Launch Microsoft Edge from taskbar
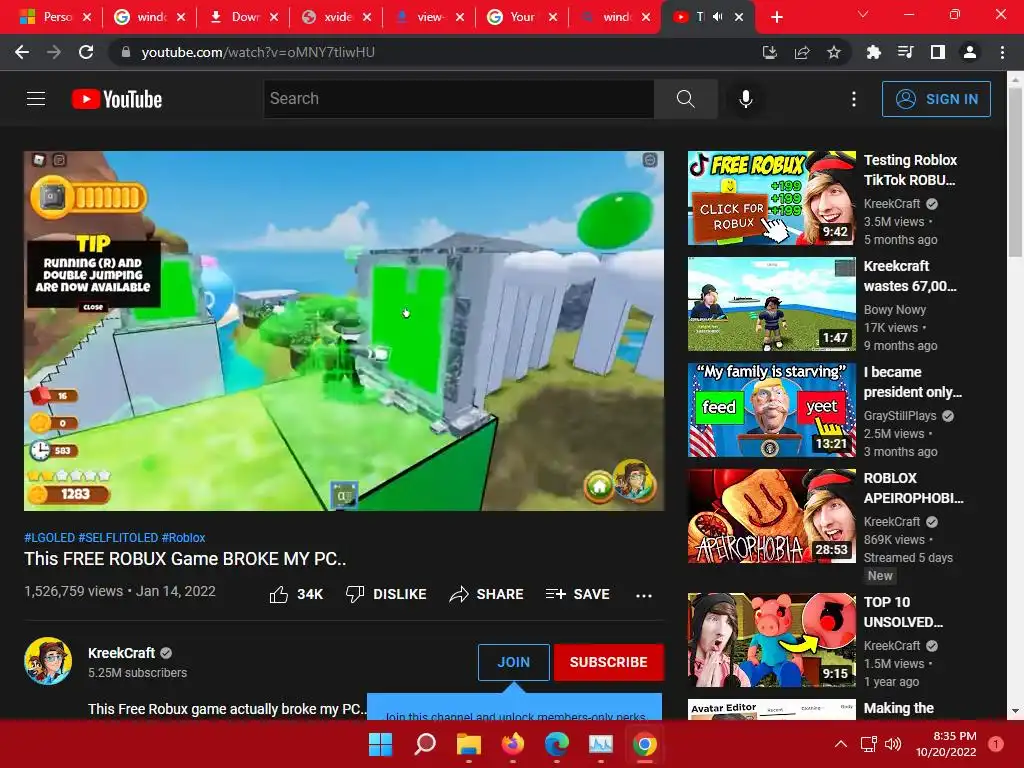 (556, 744)
